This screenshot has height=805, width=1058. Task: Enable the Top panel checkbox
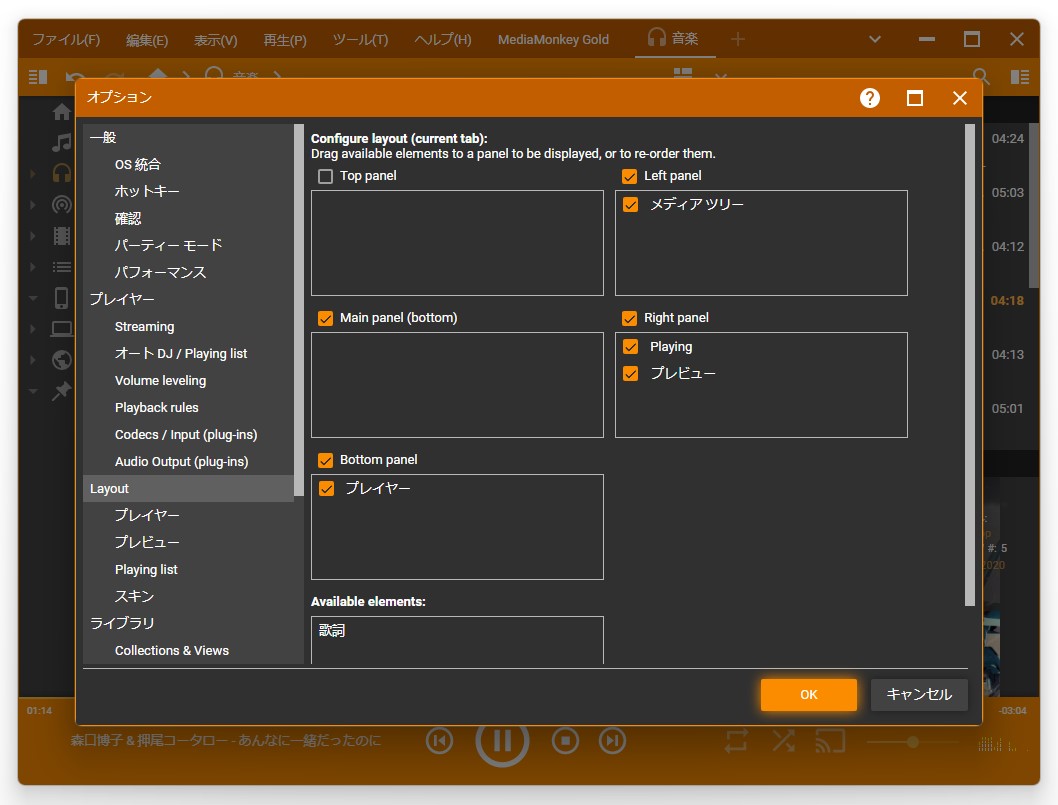coord(325,175)
